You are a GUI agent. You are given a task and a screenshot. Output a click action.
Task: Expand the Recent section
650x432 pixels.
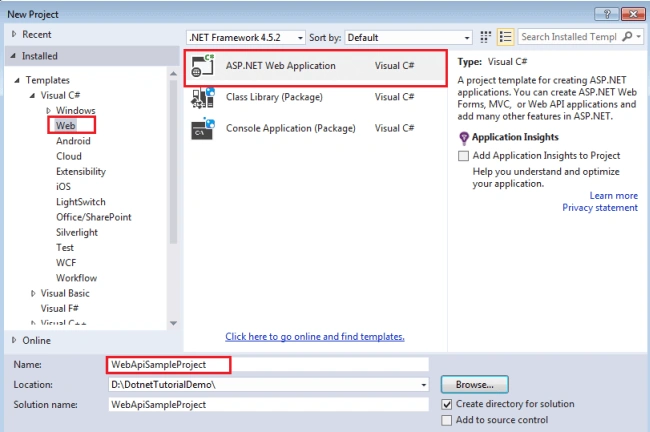14,34
